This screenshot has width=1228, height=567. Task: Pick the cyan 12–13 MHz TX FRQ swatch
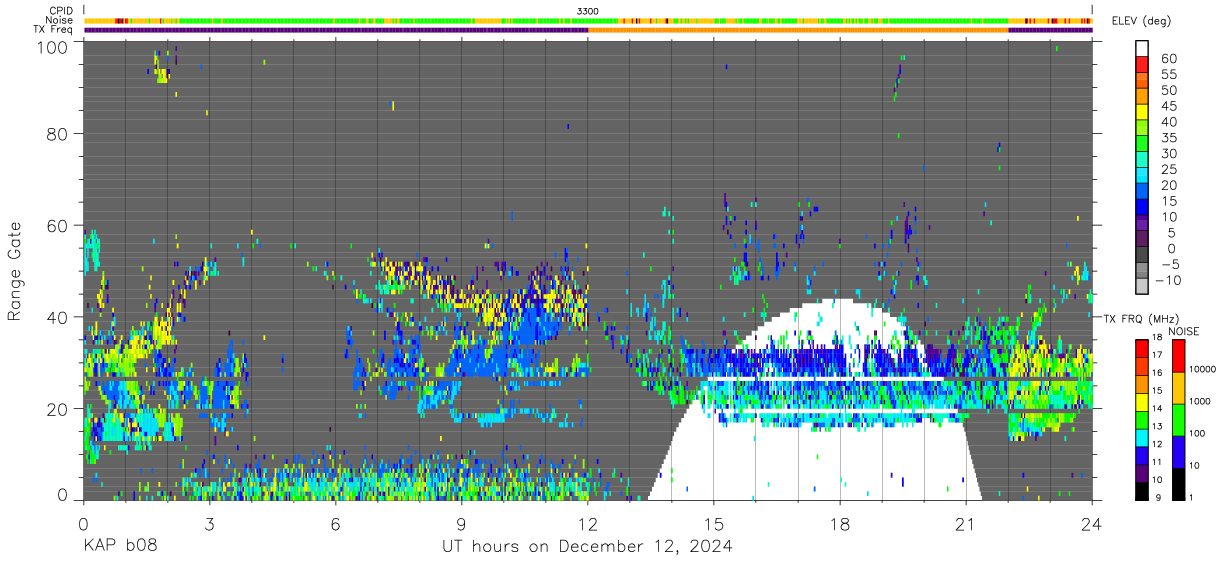(1141, 437)
